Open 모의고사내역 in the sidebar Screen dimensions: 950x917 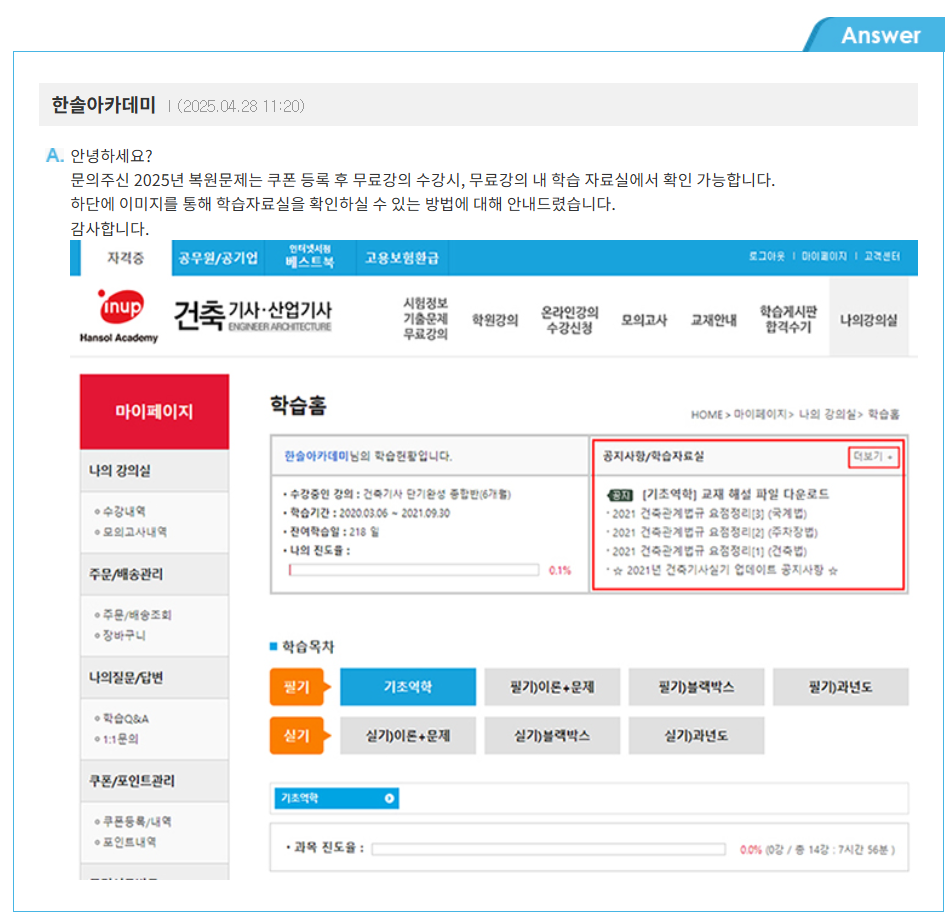(x=135, y=532)
